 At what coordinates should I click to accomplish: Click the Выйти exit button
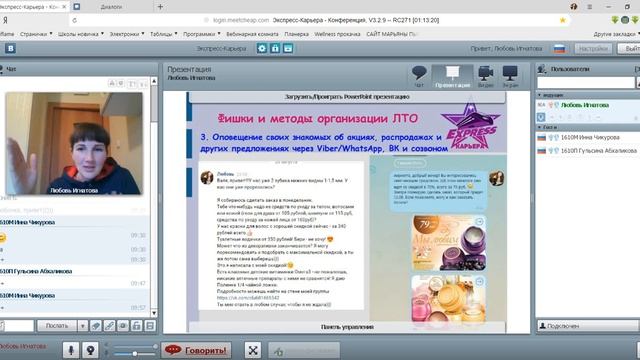coord(629,49)
